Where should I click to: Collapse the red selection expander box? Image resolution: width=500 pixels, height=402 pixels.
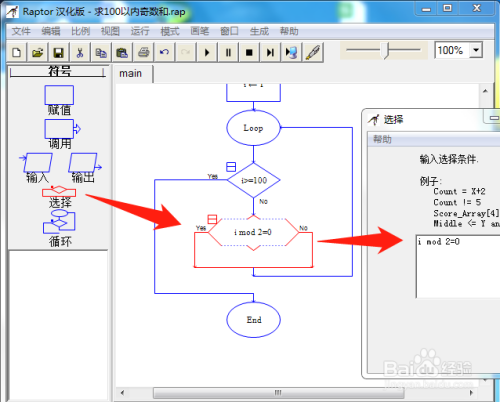coord(212,219)
